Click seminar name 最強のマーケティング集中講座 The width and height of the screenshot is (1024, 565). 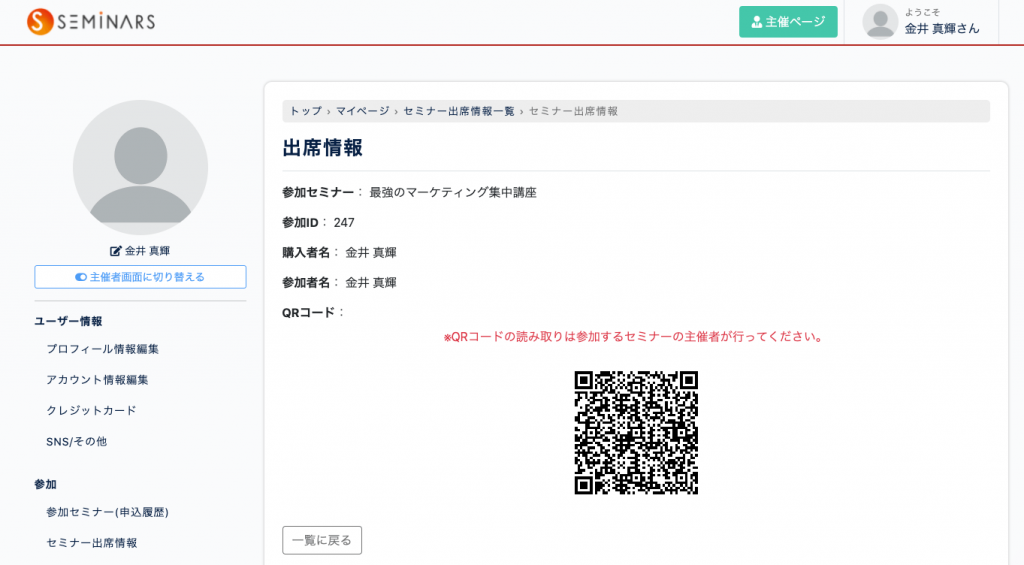pos(453,193)
